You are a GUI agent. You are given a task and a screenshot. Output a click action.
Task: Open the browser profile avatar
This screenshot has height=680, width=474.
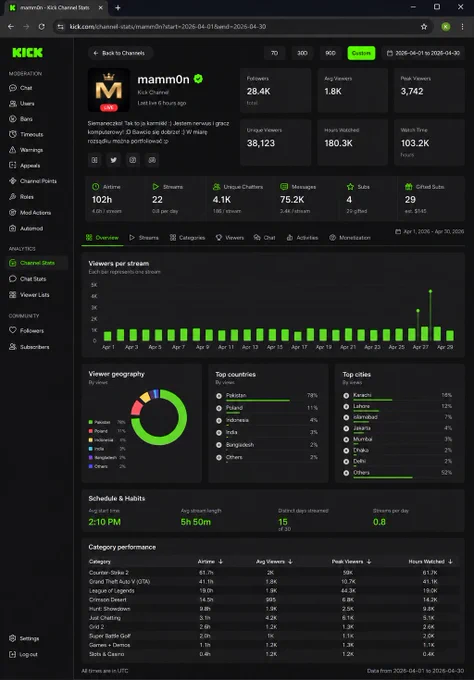click(445, 26)
